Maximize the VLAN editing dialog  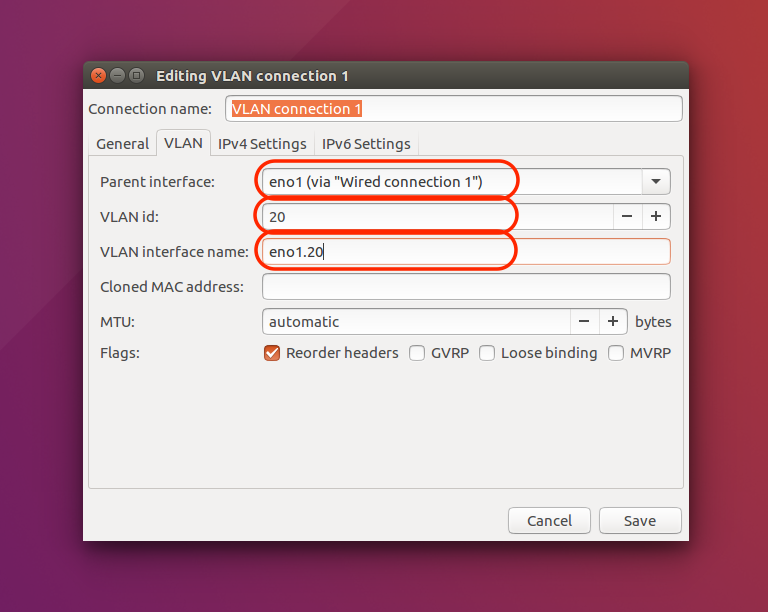click(137, 75)
